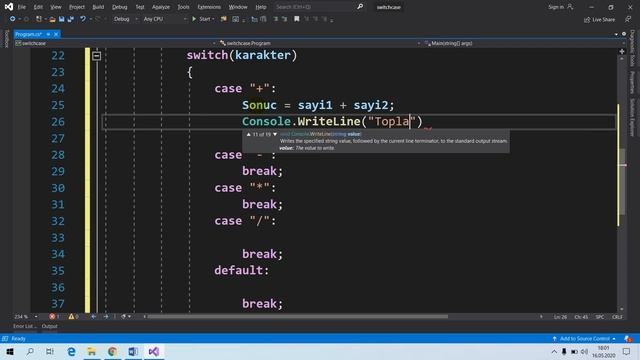This screenshot has height=360, width=640.
Task: Click the Navigate Backward toolbar icon
Action: click(12, 19)
